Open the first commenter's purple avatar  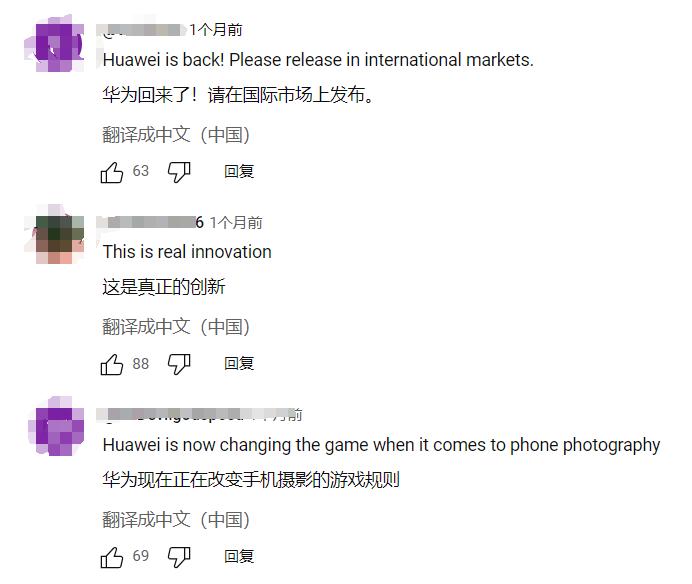pos(54,44)
